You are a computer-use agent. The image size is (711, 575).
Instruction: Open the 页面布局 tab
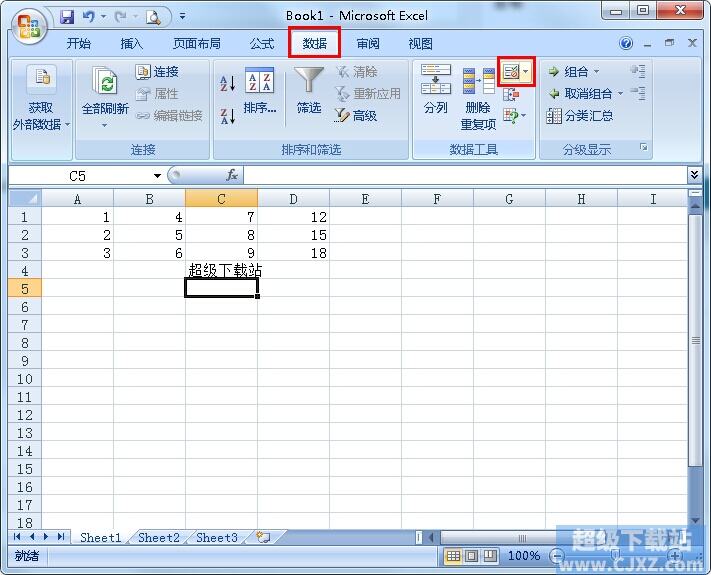click(x=197, y=44)
